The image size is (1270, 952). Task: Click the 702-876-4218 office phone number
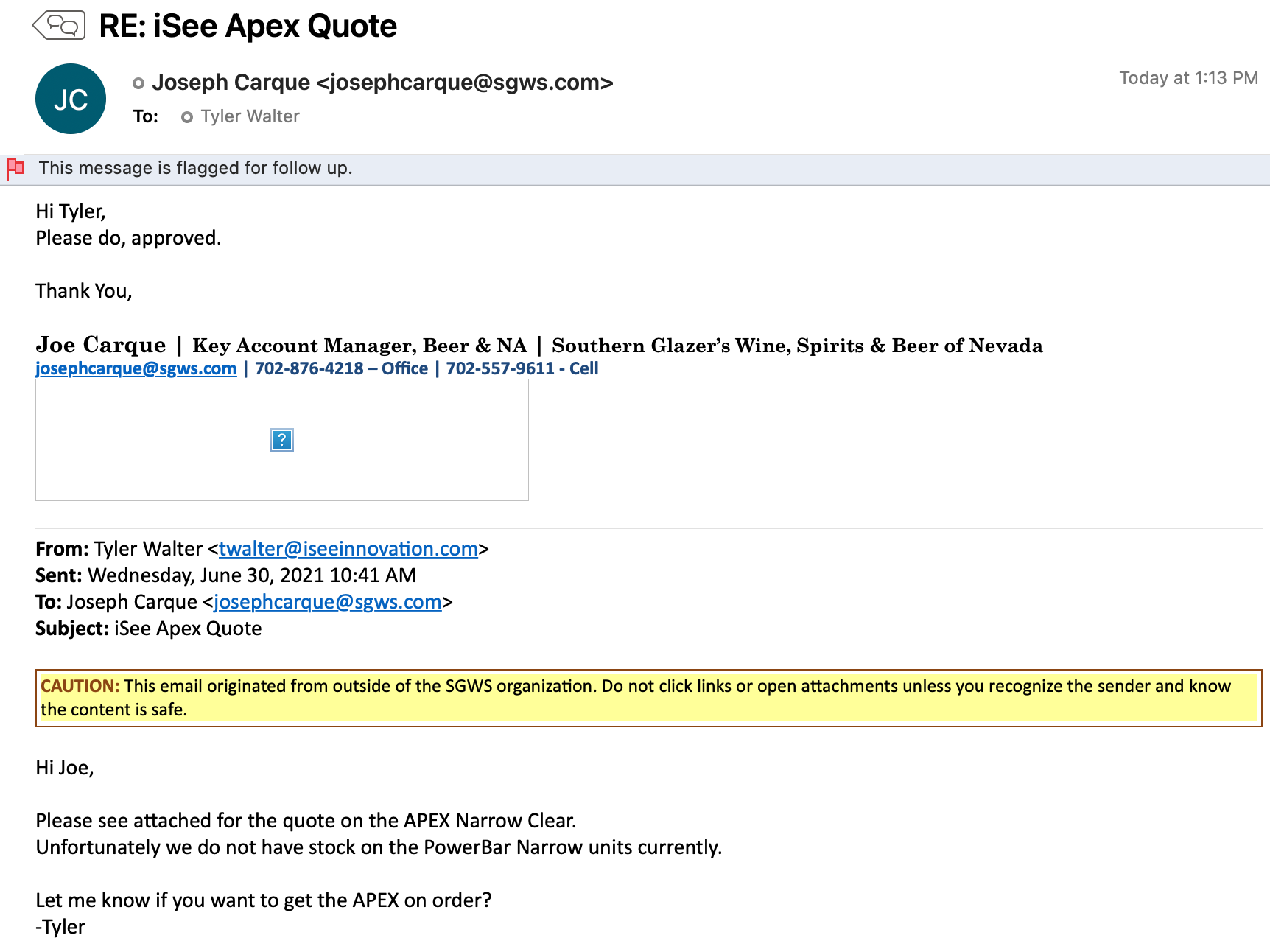(x=309, y=368)
